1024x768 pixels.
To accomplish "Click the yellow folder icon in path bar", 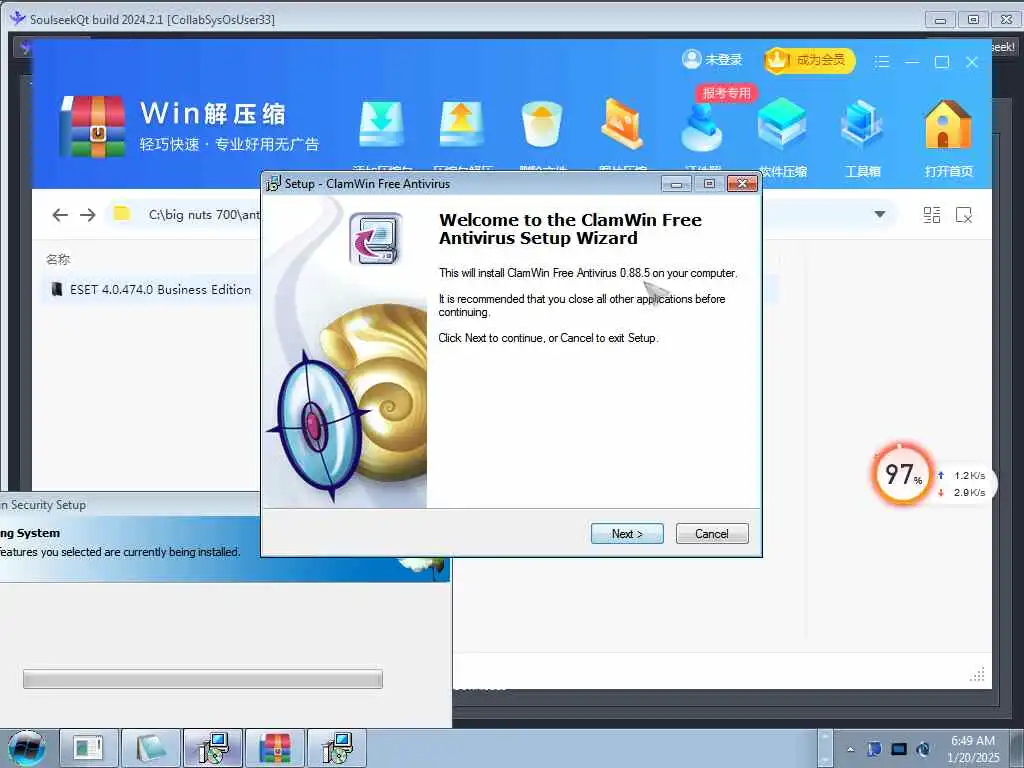I will [x=121, y=214].
